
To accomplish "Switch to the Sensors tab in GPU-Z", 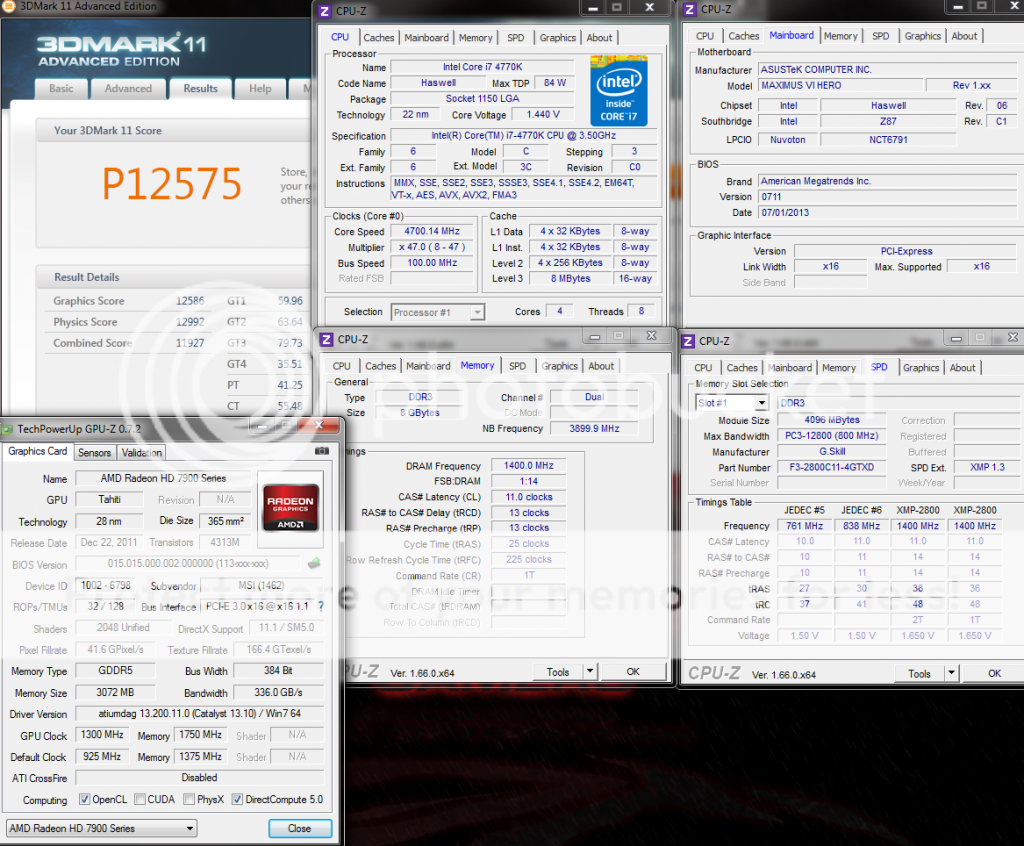I will 94,452.
